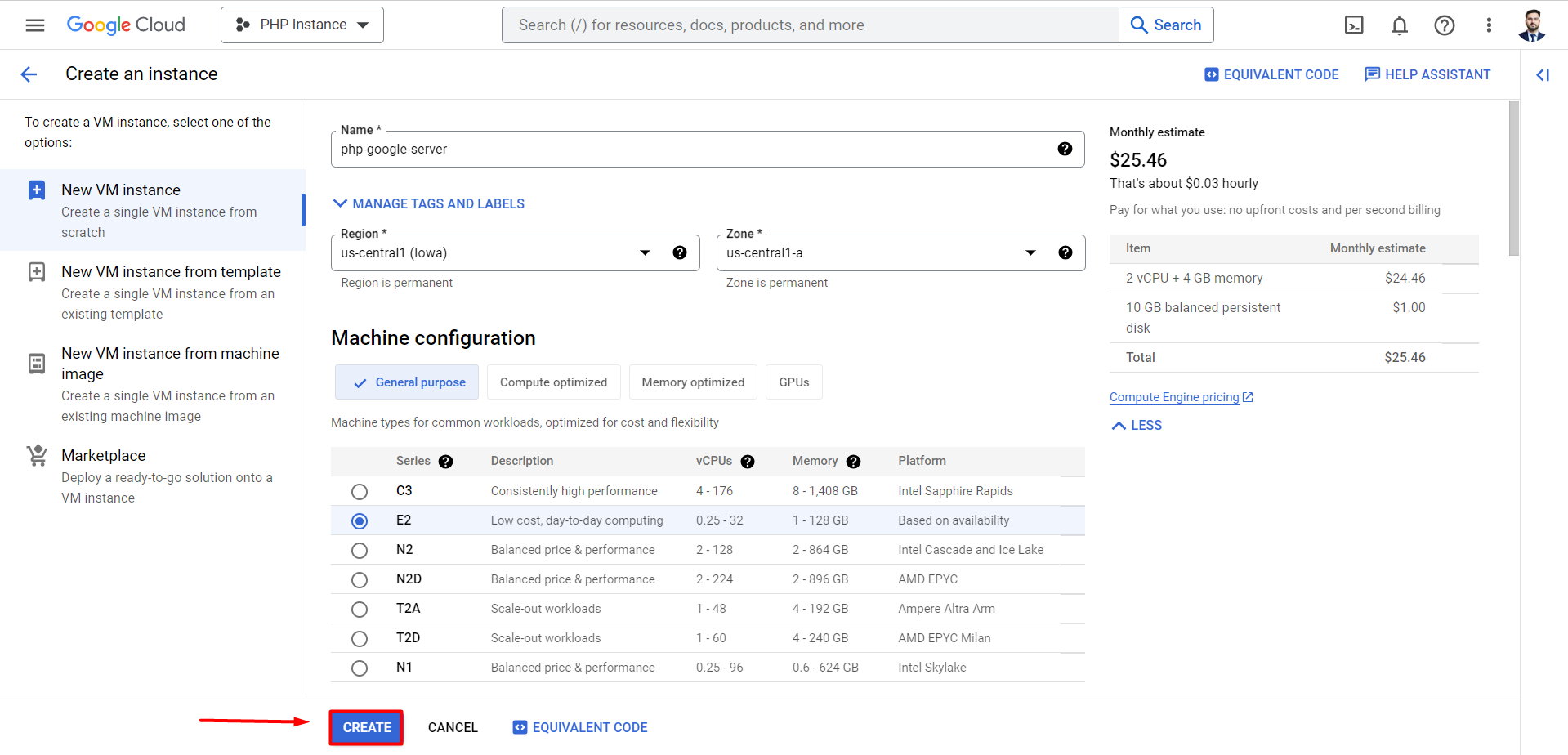
Task: Open the PHP Instance project selector
Action: (x=302, y=25)
